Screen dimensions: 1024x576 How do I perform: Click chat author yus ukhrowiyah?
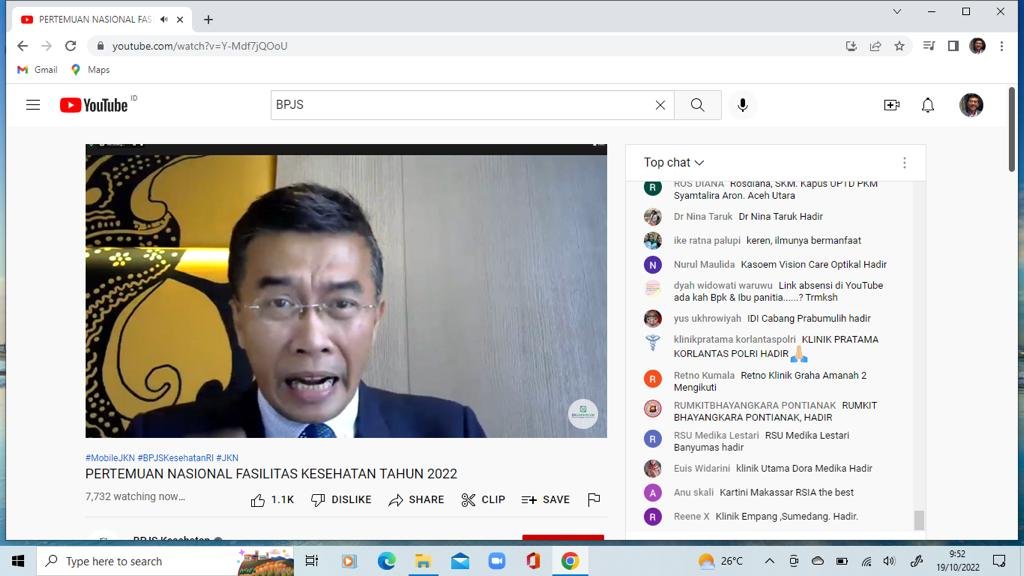coord(707,319)
